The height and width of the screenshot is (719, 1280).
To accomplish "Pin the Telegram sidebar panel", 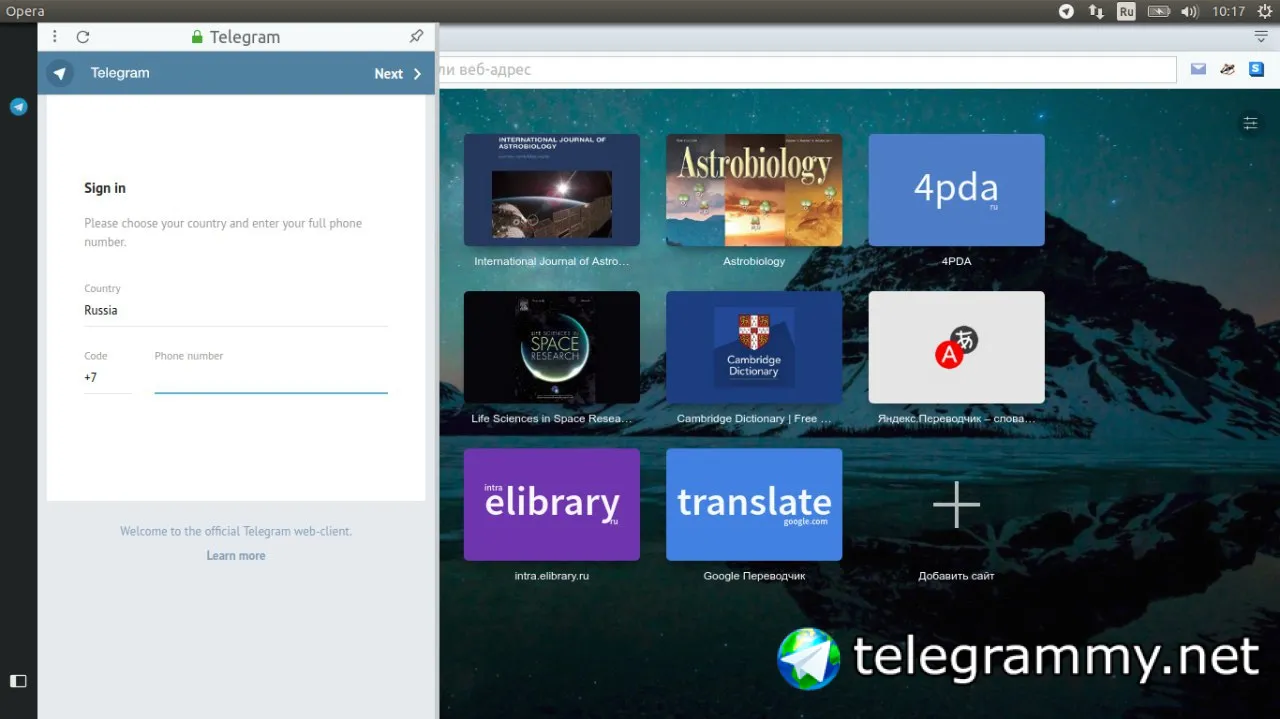I will [x=417, y=36].
